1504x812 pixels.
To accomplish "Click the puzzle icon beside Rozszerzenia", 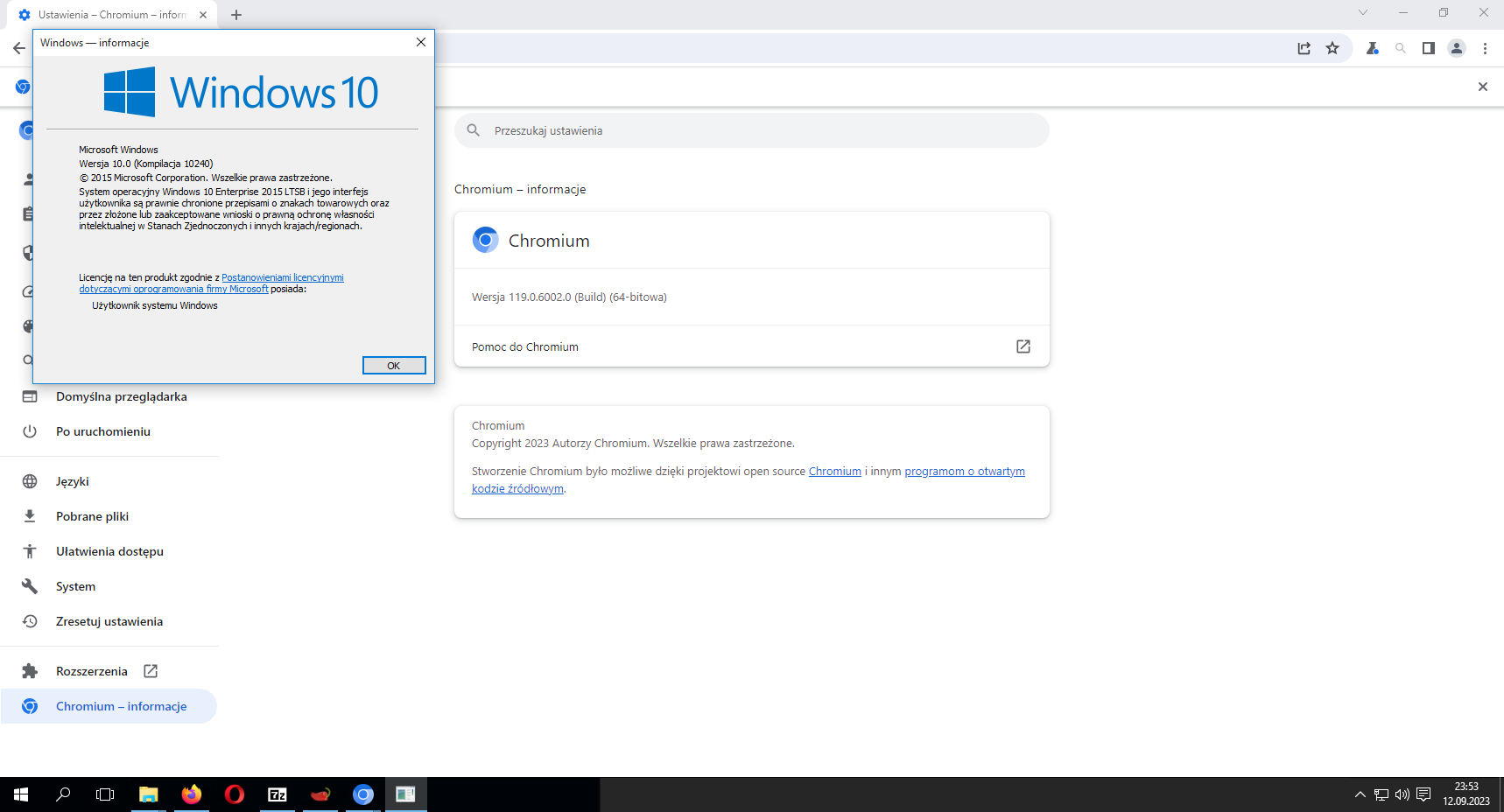I will point(30,671).
